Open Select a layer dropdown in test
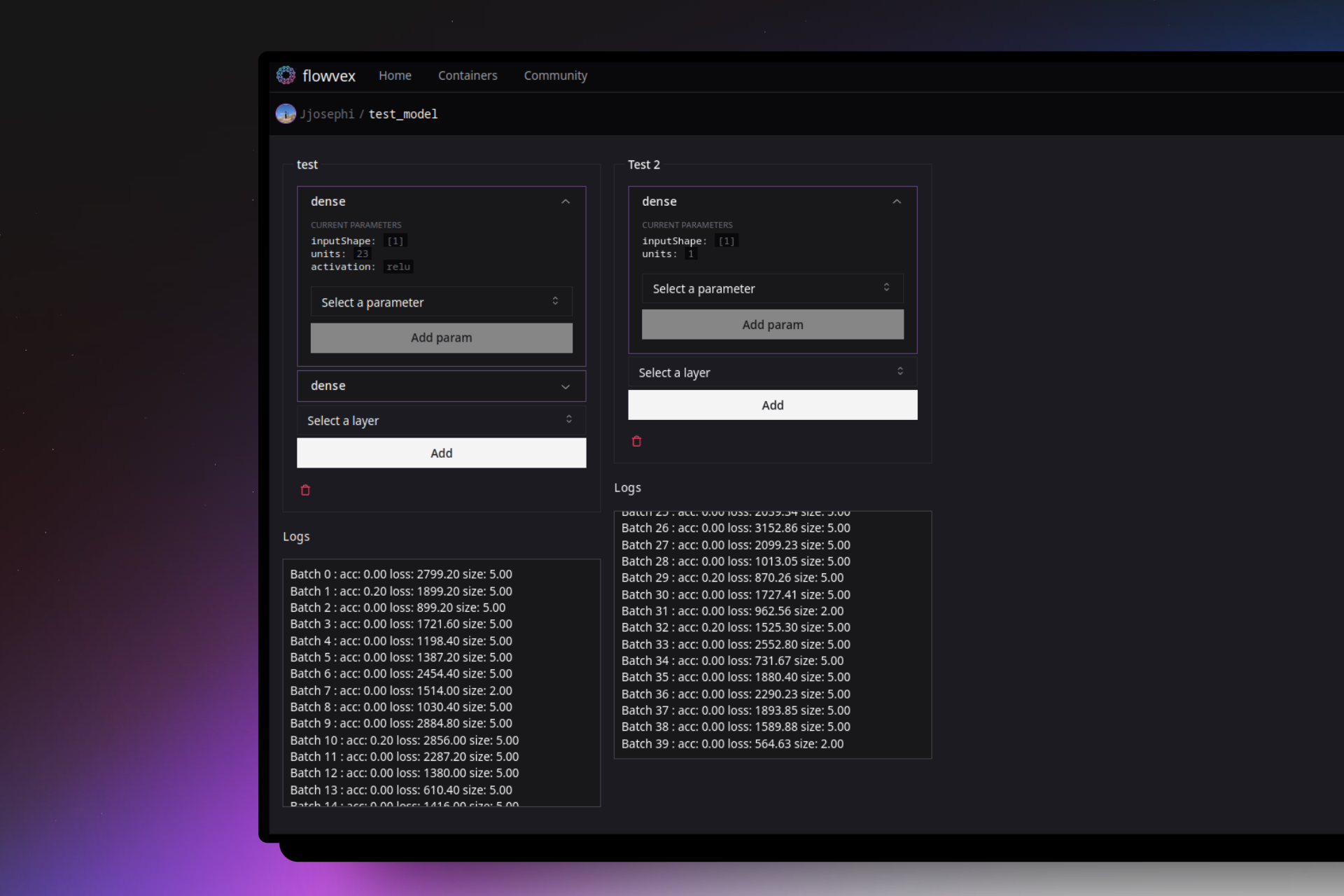This screenshot has height=896, width=1344. (x=441, y=420)
